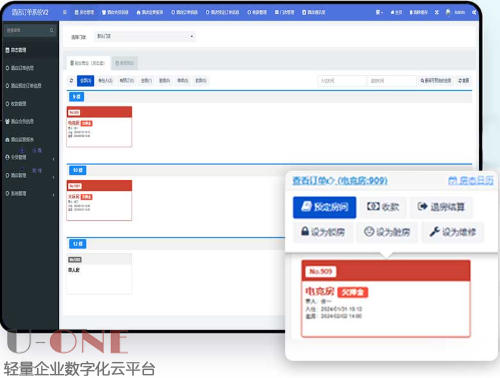Open the Admin user menu

click(x=455, y=12)
